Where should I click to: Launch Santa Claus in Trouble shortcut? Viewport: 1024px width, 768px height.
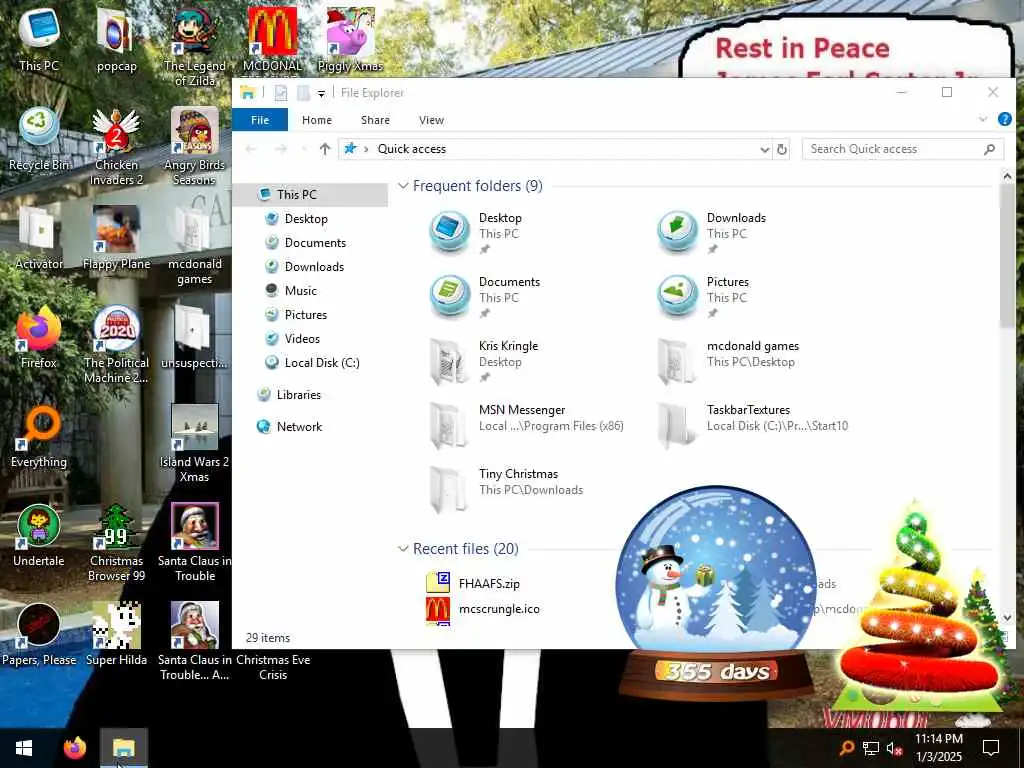(x=194, y=543)
